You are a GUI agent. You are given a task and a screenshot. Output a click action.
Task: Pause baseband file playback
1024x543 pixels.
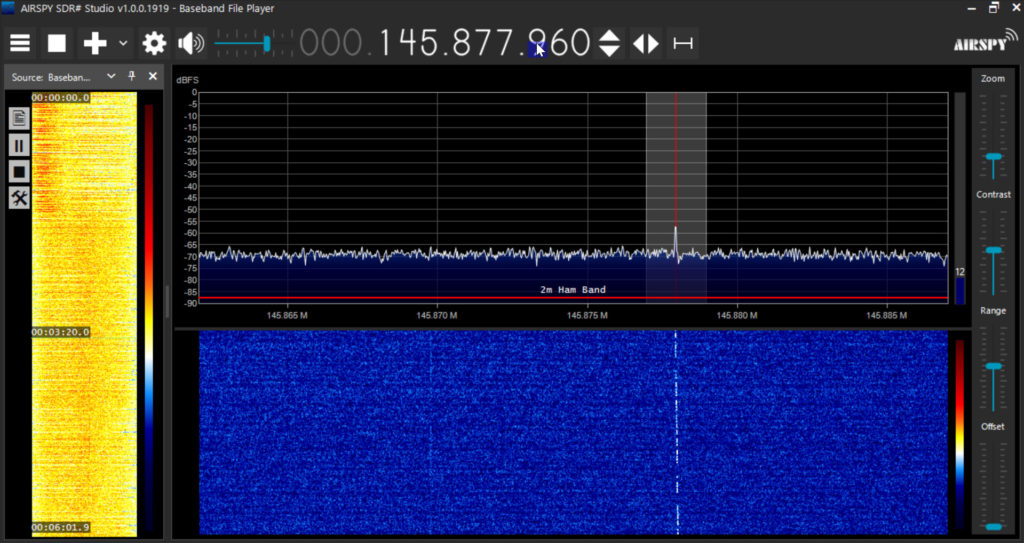[19, 145]
